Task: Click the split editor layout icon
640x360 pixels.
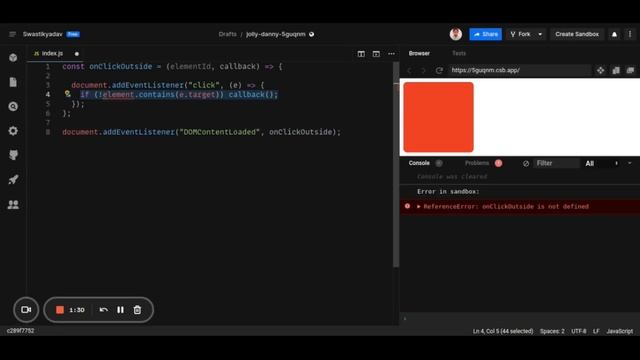Action: [x=361, y=53]
